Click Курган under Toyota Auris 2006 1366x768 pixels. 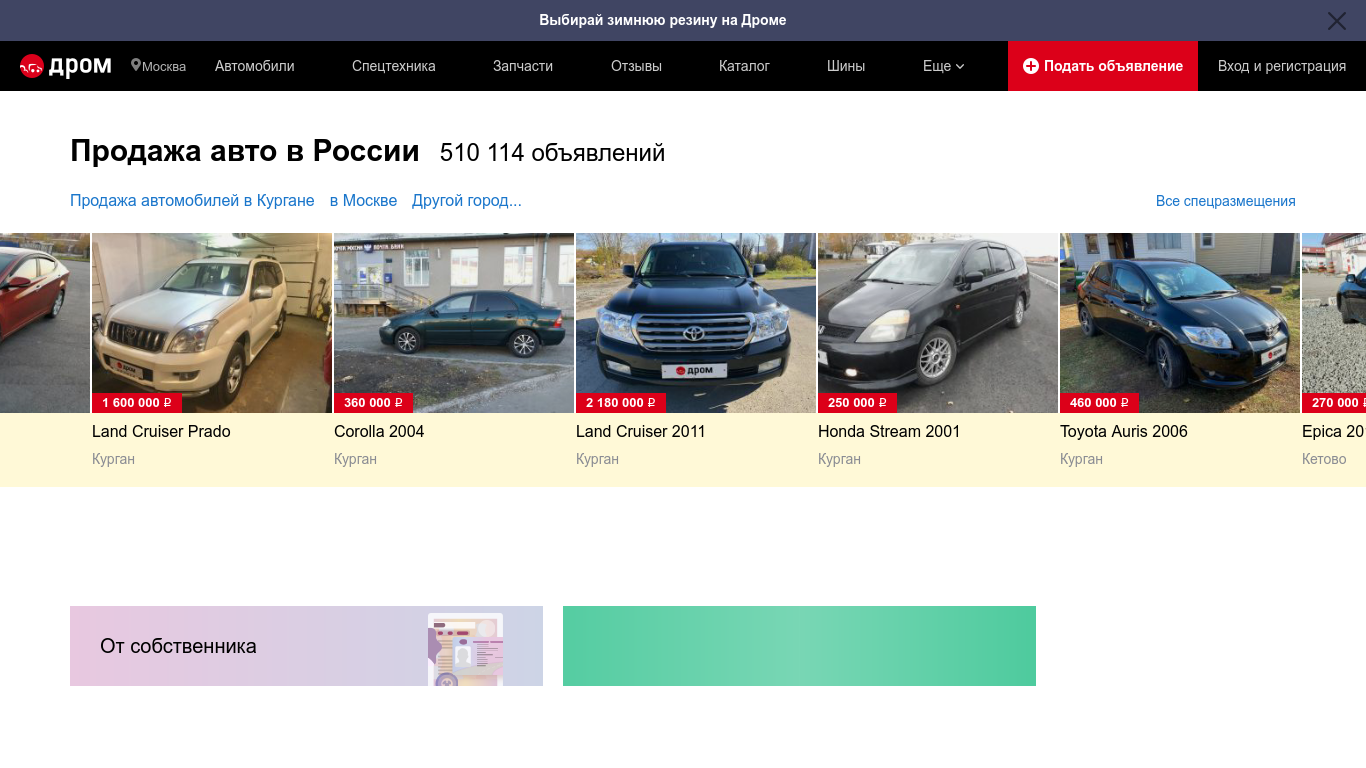(x=1081, y=459)
